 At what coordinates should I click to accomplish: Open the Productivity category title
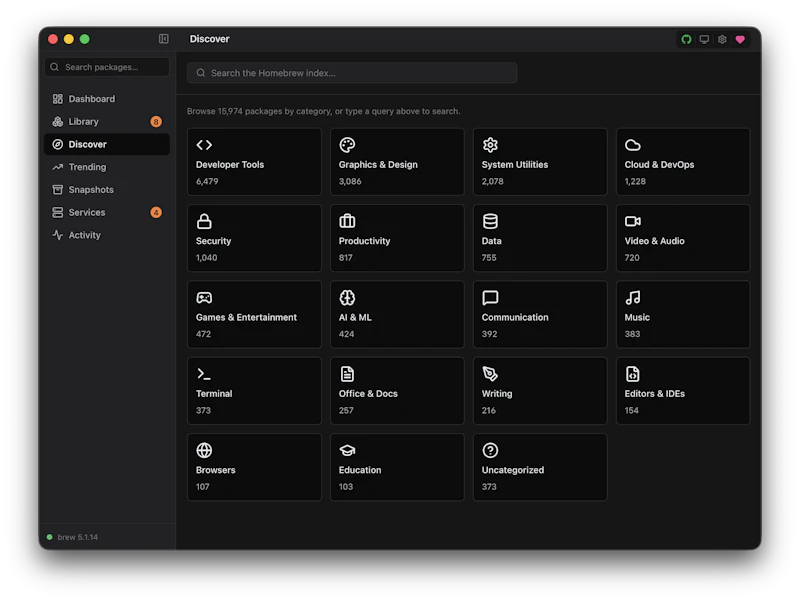click(x=364, y=241)
